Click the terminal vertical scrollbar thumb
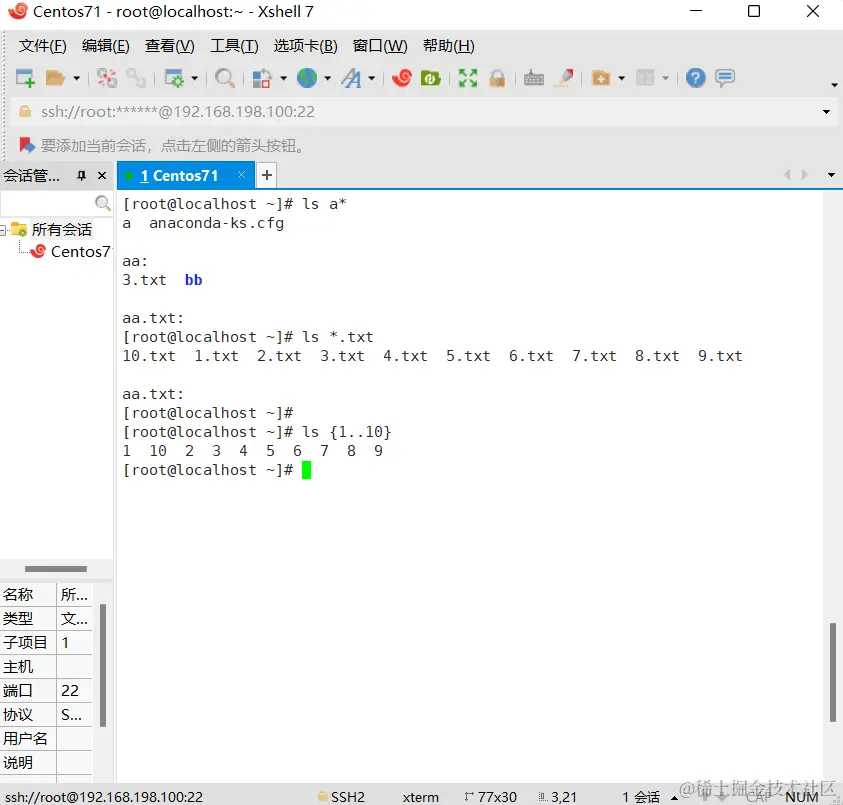This screenshot has height=805, width=843. 832,672
